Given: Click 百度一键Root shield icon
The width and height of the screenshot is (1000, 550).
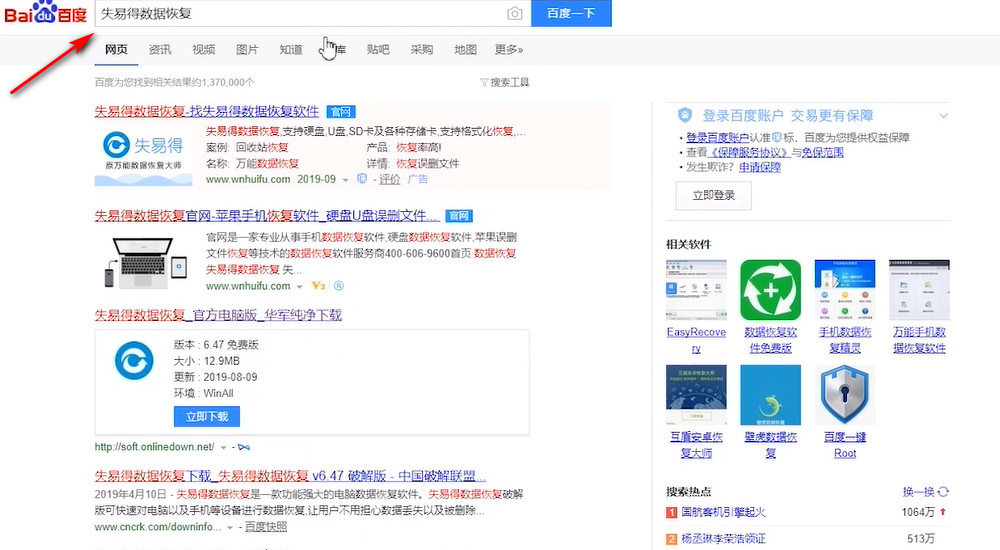Looking at the screenshot, I should tap(845, 395).
